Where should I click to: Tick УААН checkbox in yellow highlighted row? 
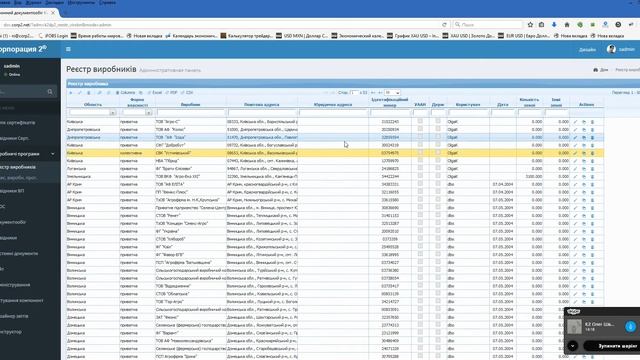(420, 152)
